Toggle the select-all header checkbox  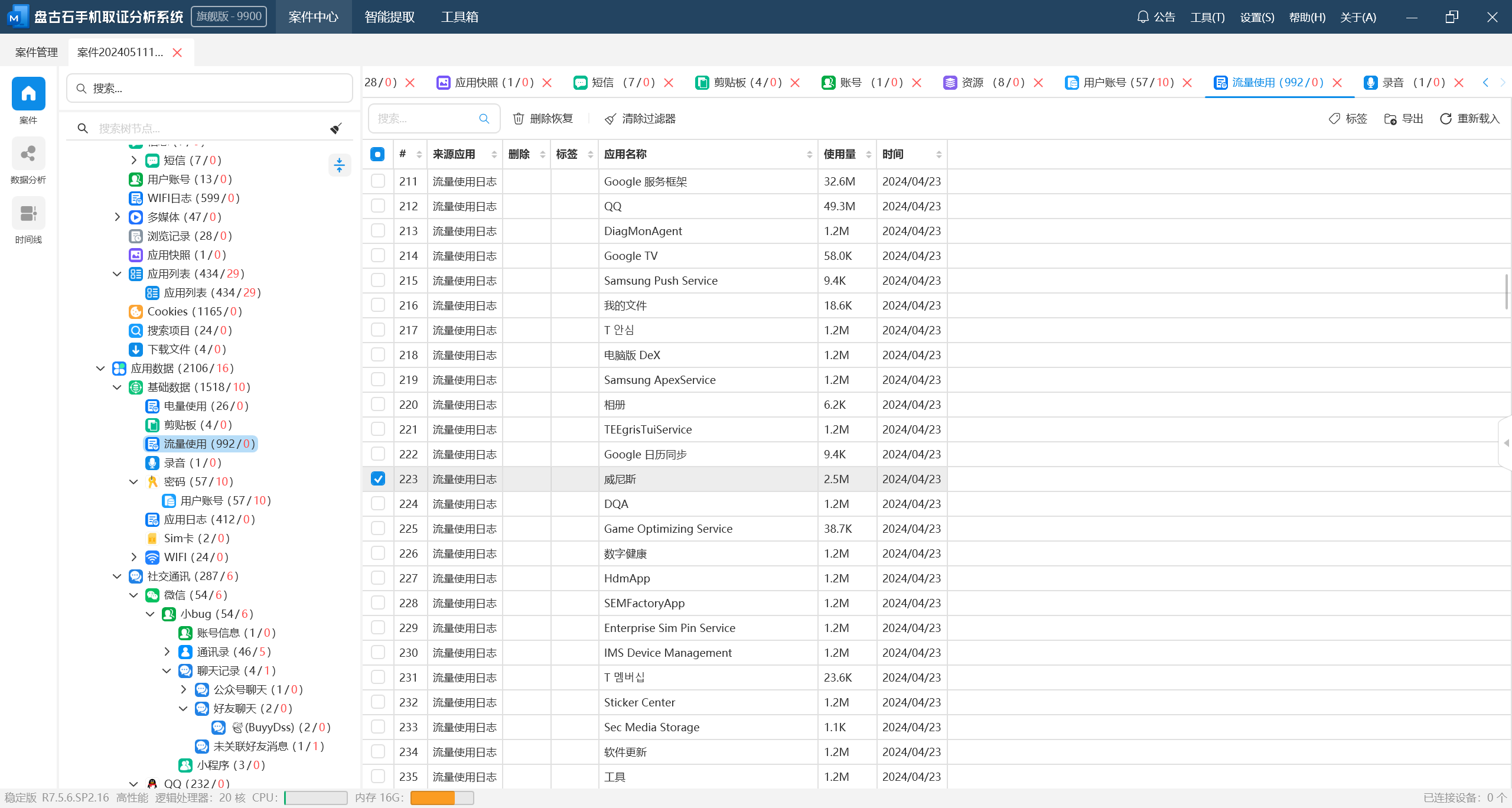(377, 154)
